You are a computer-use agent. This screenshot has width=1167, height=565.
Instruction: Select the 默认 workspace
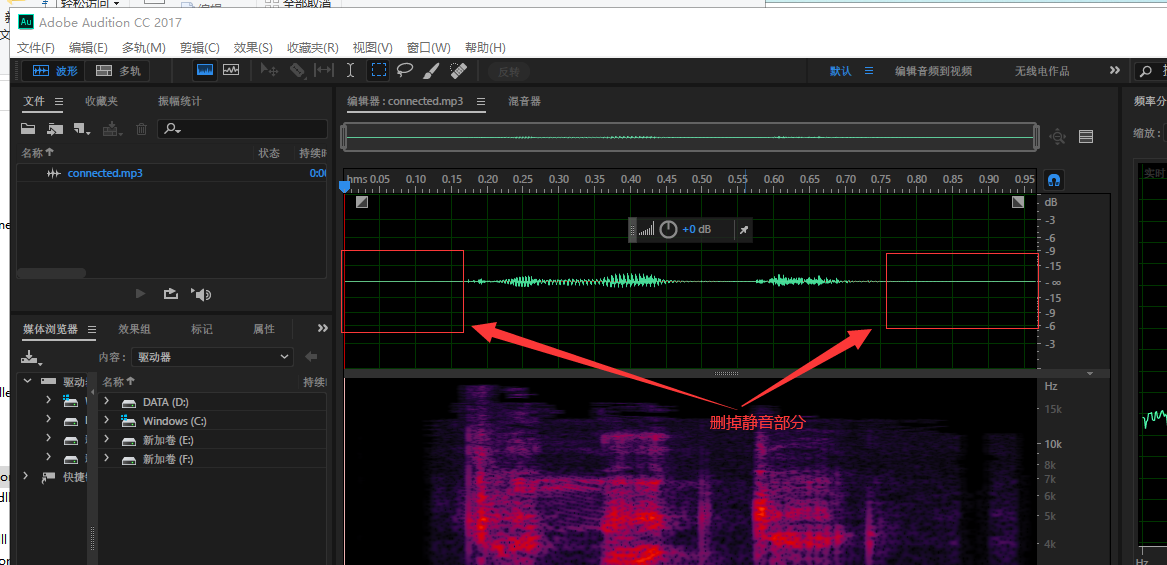[841, 71]
